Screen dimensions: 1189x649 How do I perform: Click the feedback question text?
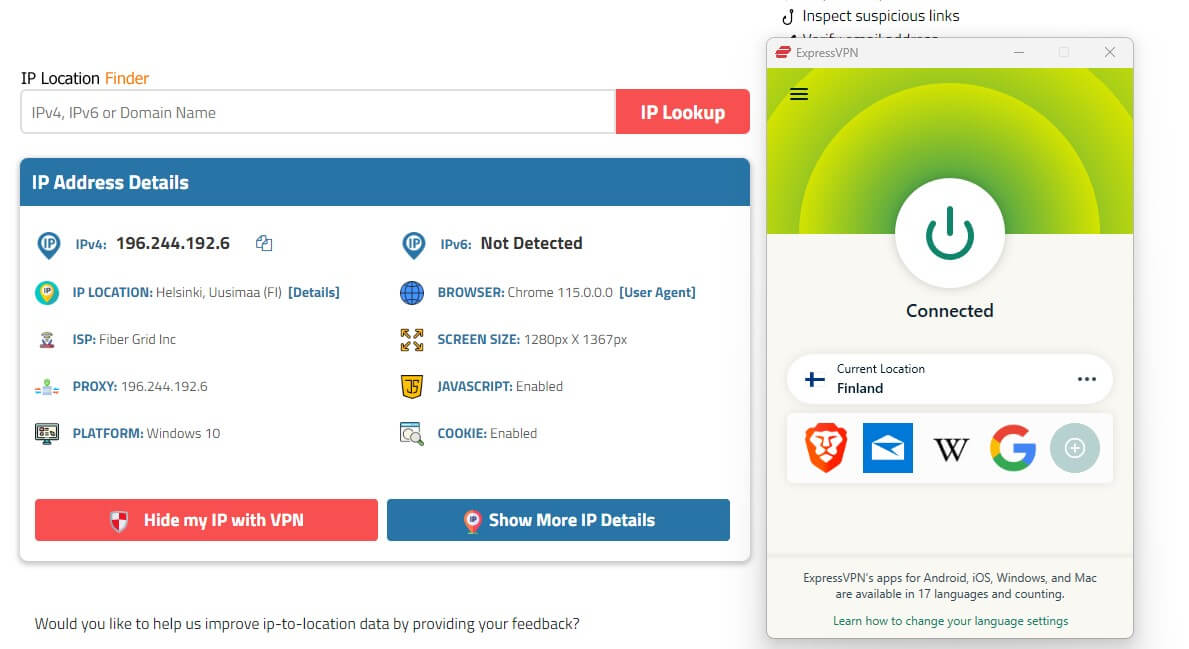point(307,624)
